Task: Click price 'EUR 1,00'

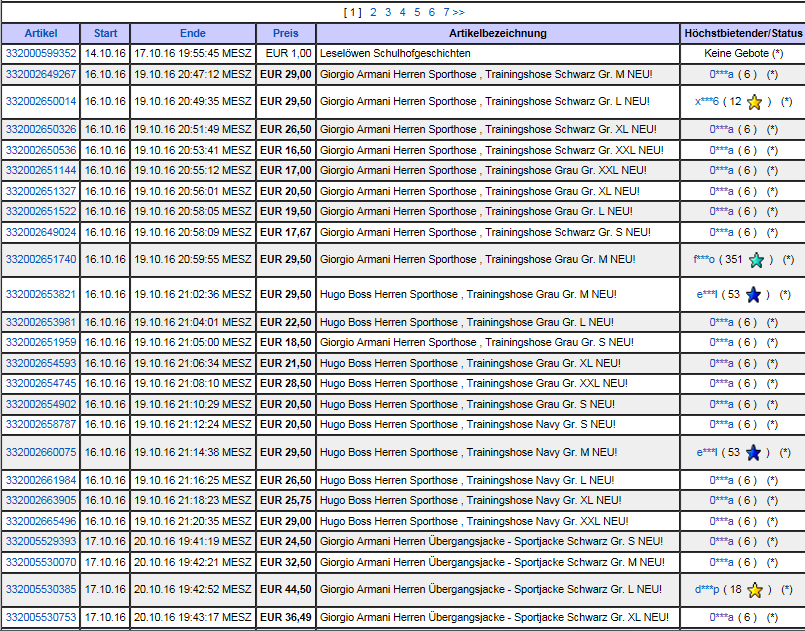Action: tap(288, 53)
